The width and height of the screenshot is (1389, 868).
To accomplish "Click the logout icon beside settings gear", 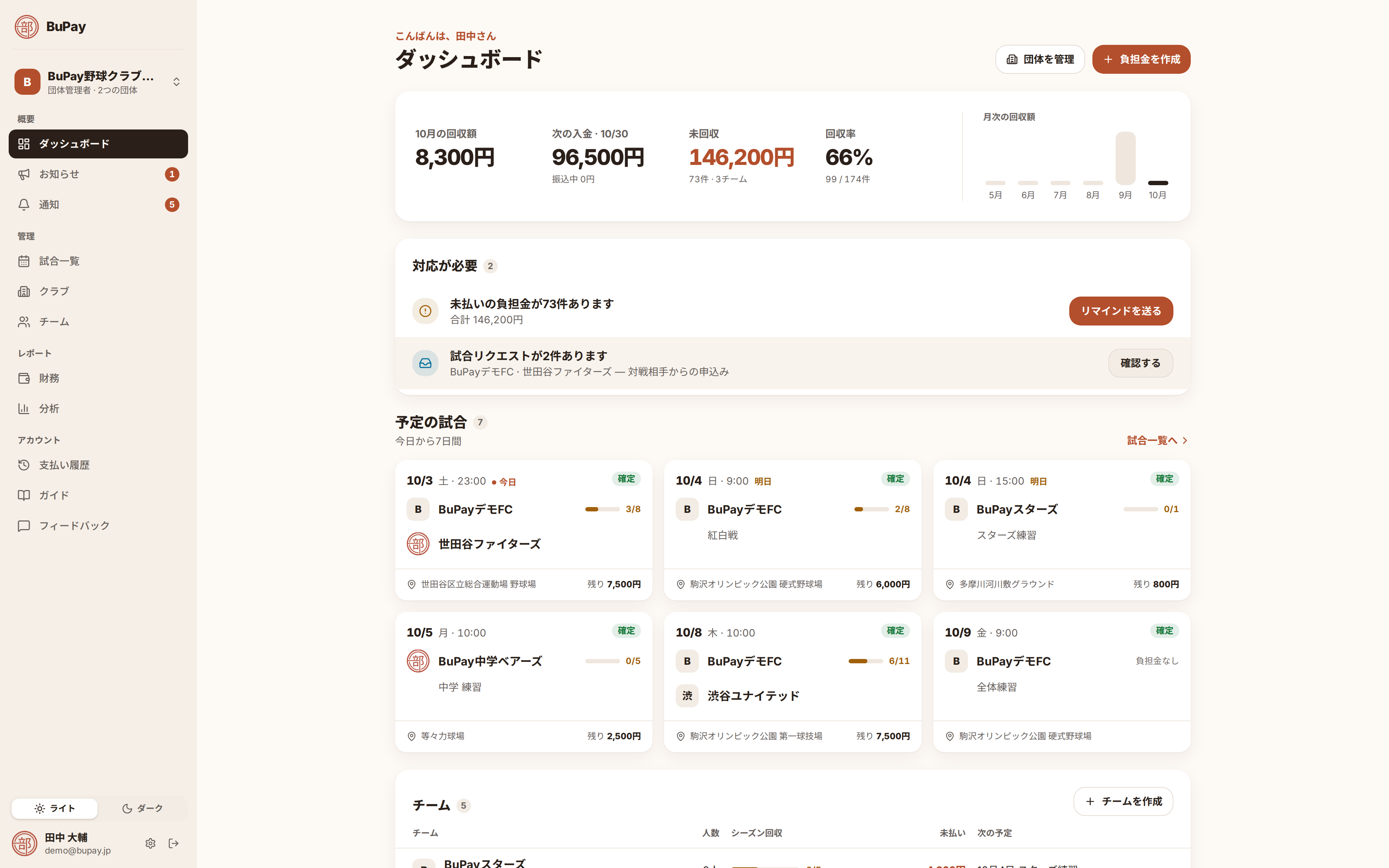I will click(173, 843).
